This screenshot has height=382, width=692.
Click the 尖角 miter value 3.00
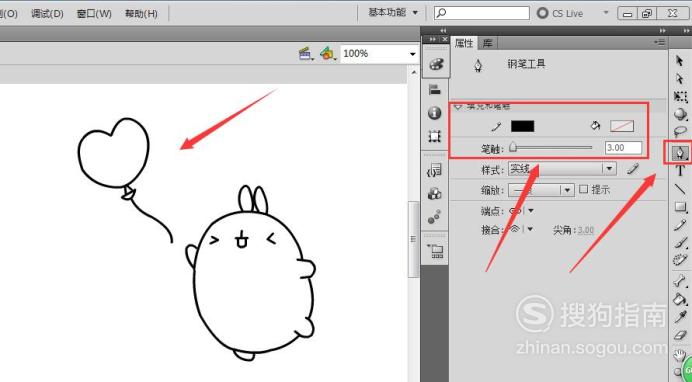click(x=586, y=230)
